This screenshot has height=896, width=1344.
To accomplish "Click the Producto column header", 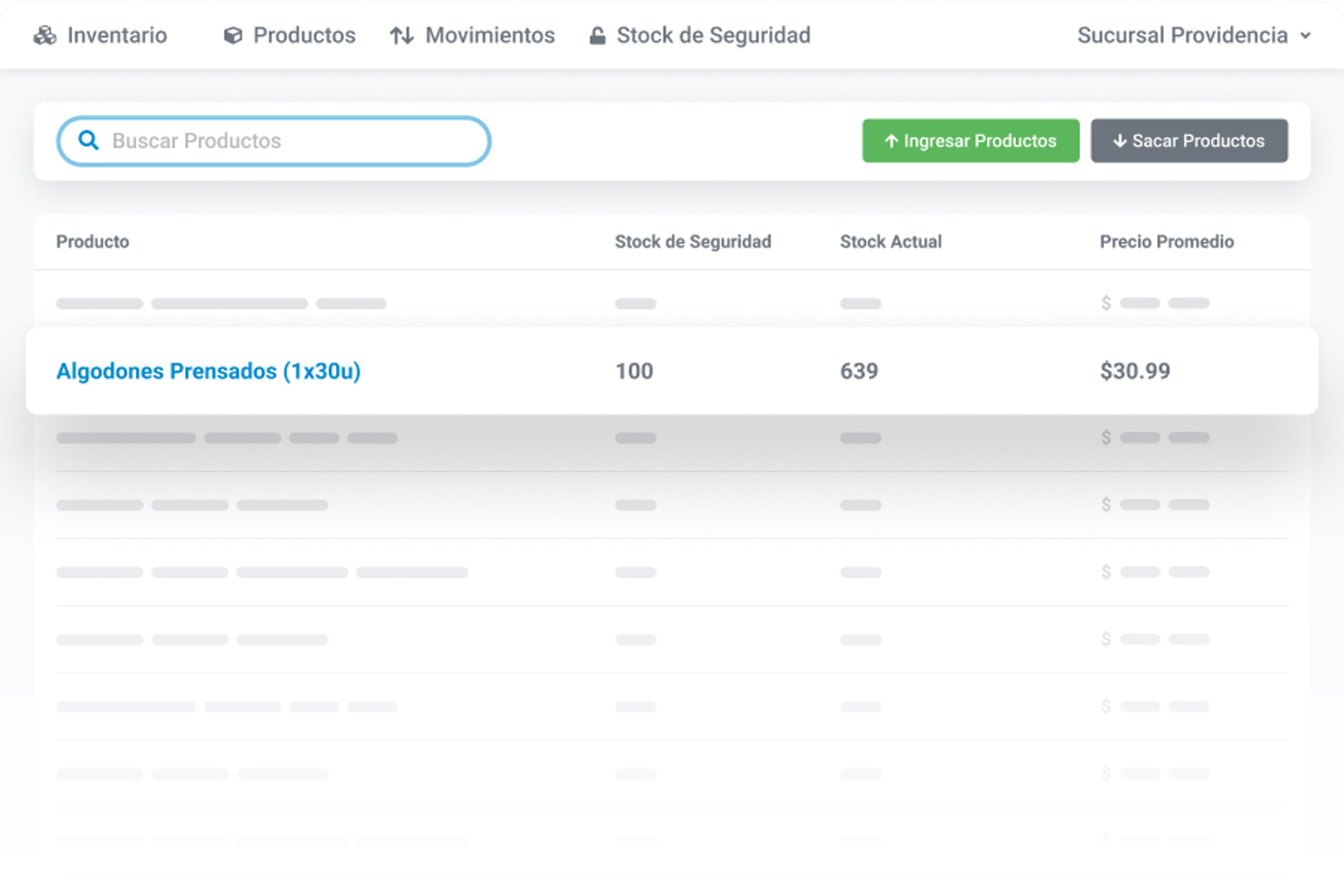I will [x=92, y=242].
